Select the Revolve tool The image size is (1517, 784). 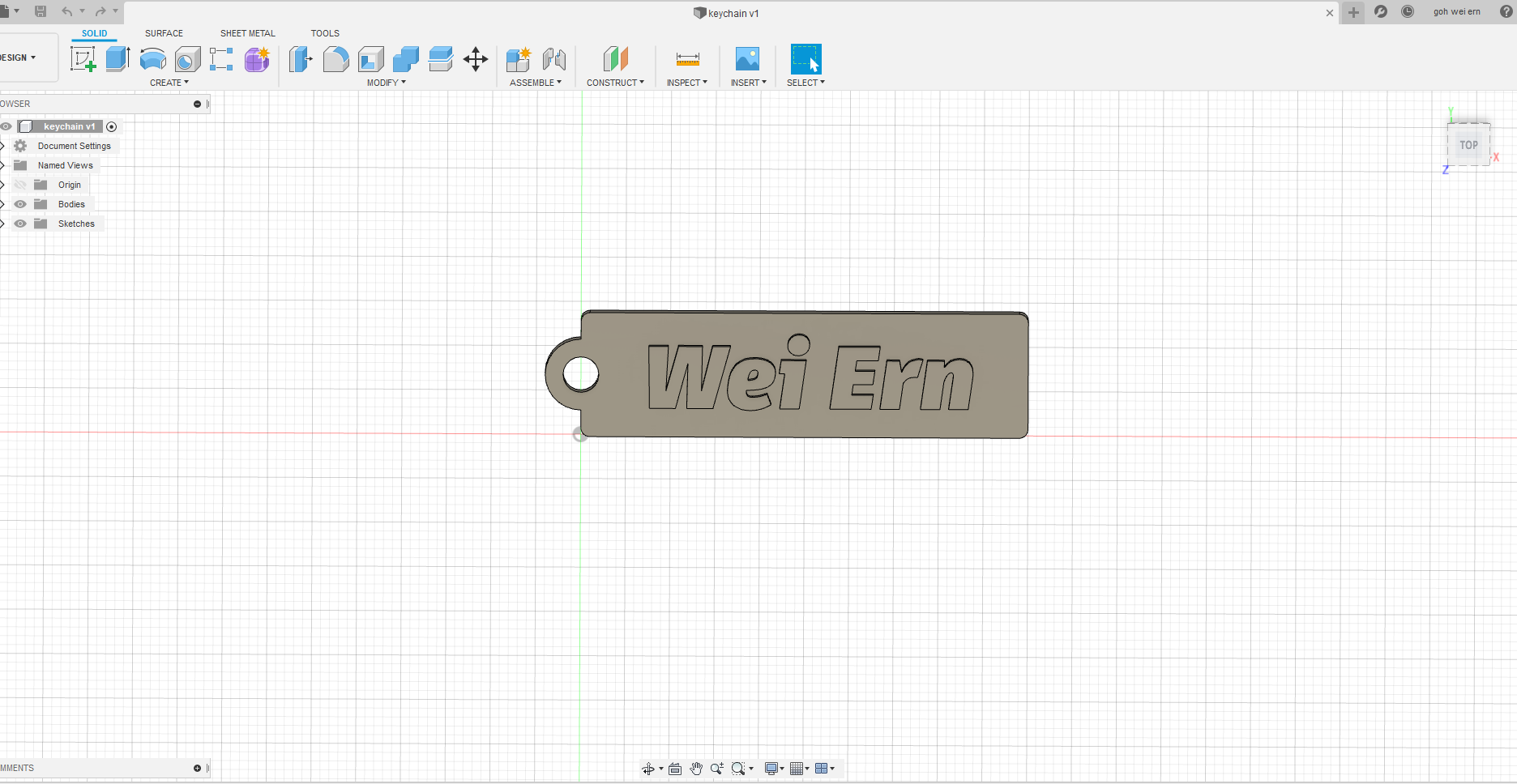click(153, 59)
